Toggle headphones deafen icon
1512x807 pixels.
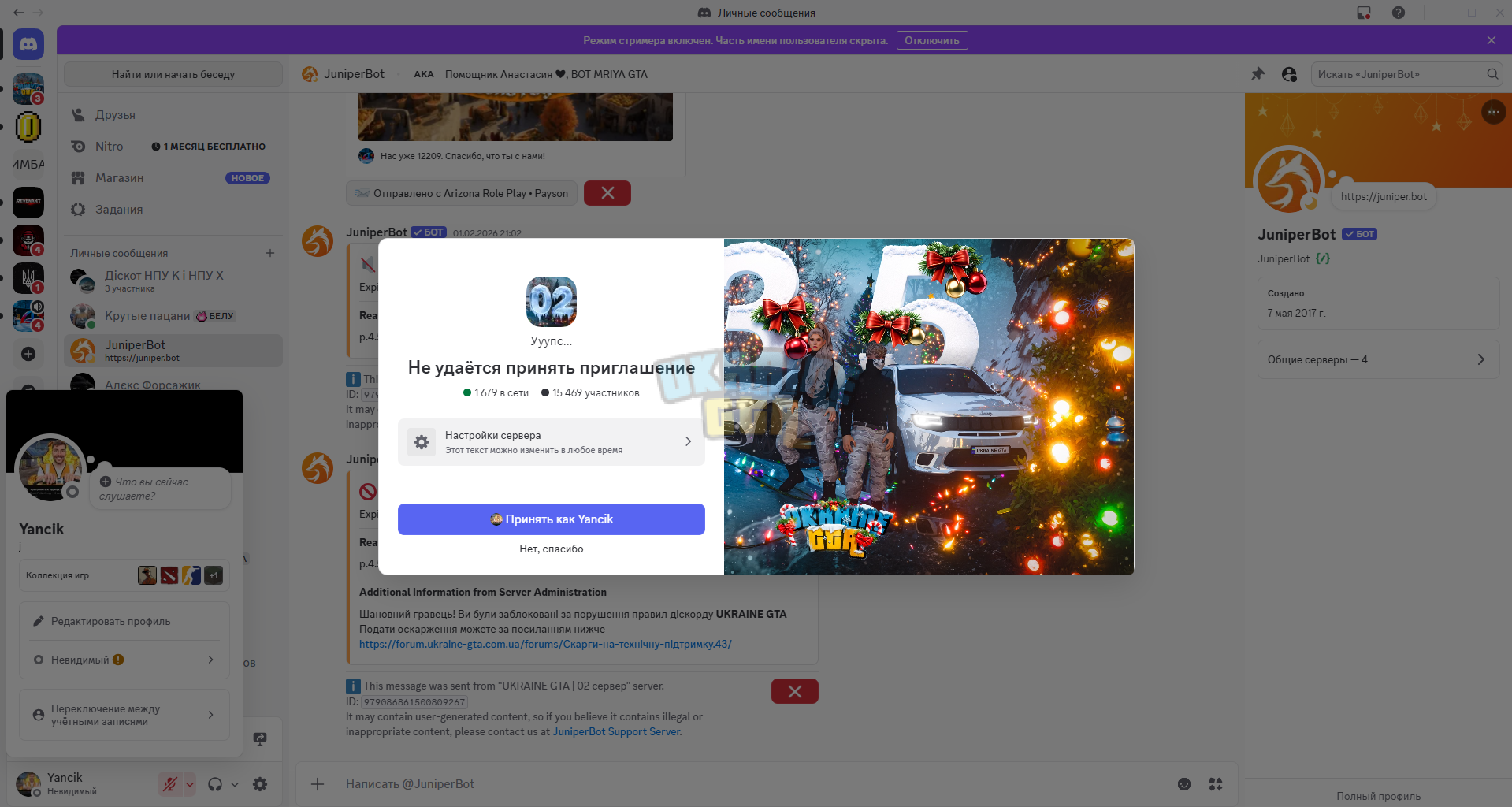click(x=214, y=784)
